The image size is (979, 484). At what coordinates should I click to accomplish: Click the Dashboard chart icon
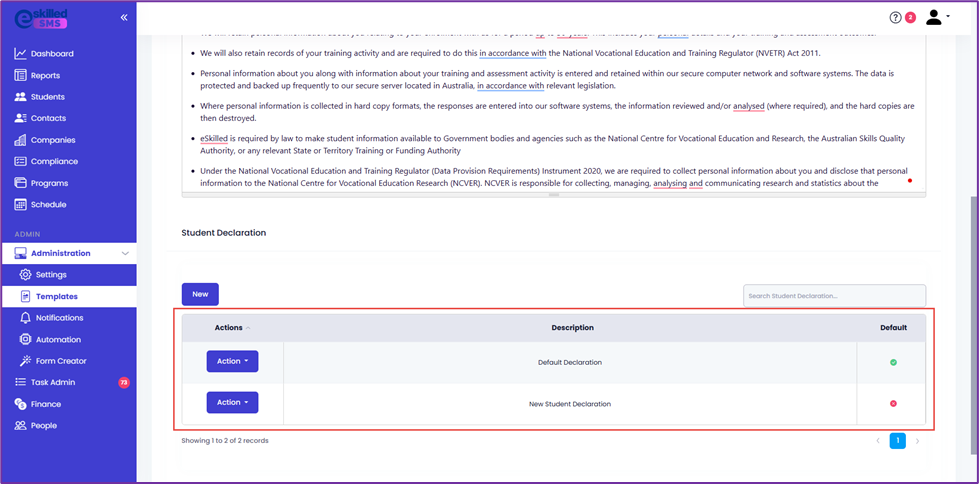coord(20,54)
